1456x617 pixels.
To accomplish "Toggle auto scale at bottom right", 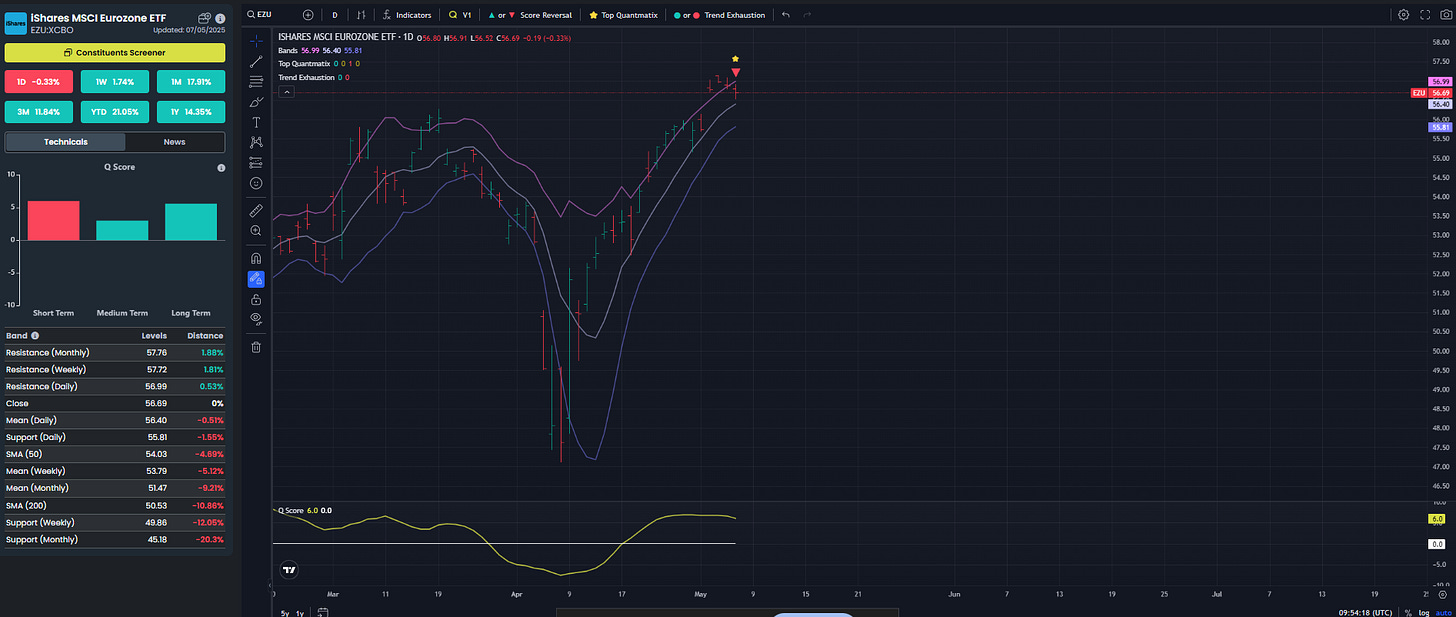I will tap(1442, 612).
